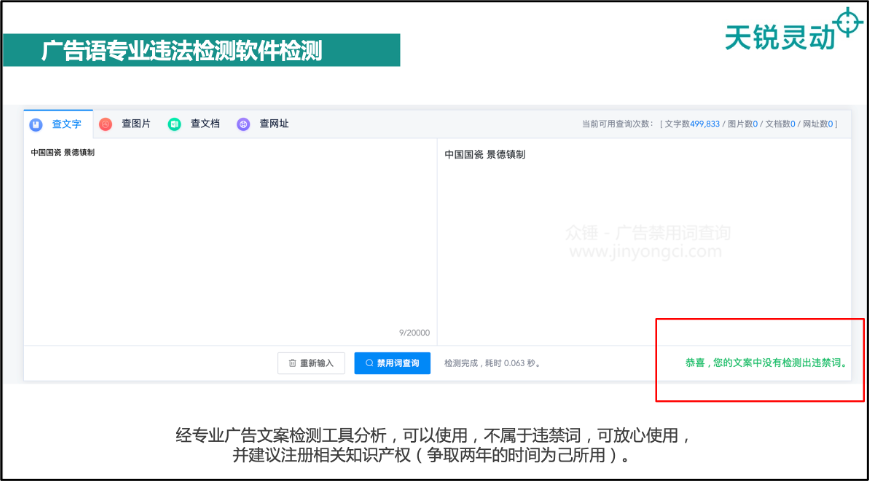This screenshot has width=870, height=481.
Task: Click the 天锐灵动 crosshair logo icon
Action: tap(848, 22)
